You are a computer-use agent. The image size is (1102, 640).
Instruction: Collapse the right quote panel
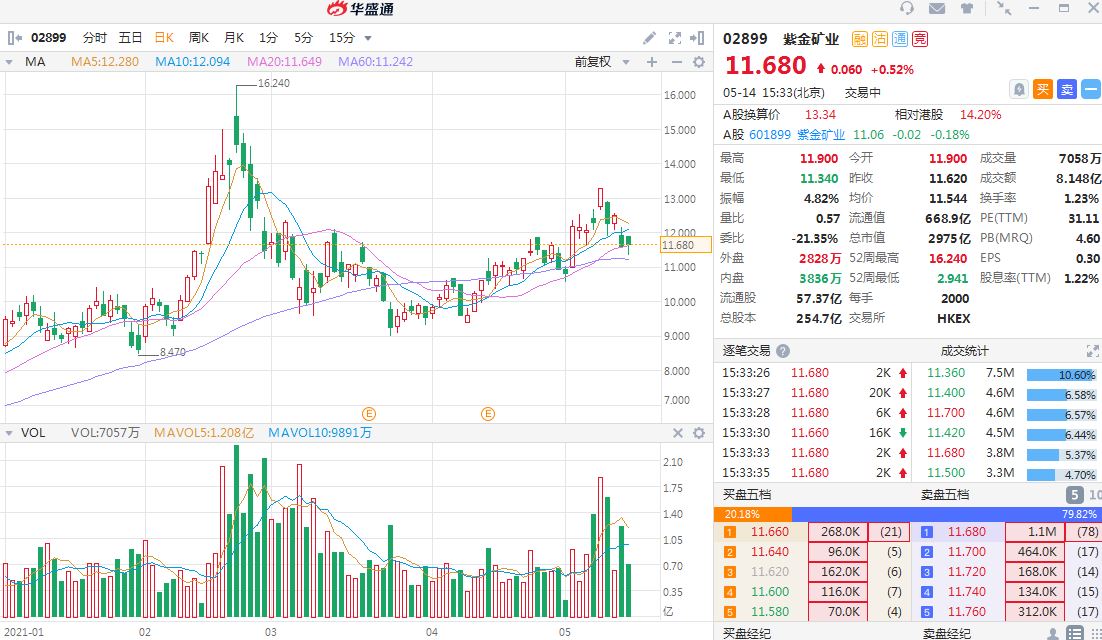(x=696, y=38)
